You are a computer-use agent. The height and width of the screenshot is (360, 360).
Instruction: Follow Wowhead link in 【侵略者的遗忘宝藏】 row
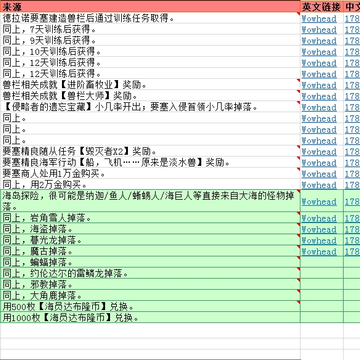click(319, 107)
